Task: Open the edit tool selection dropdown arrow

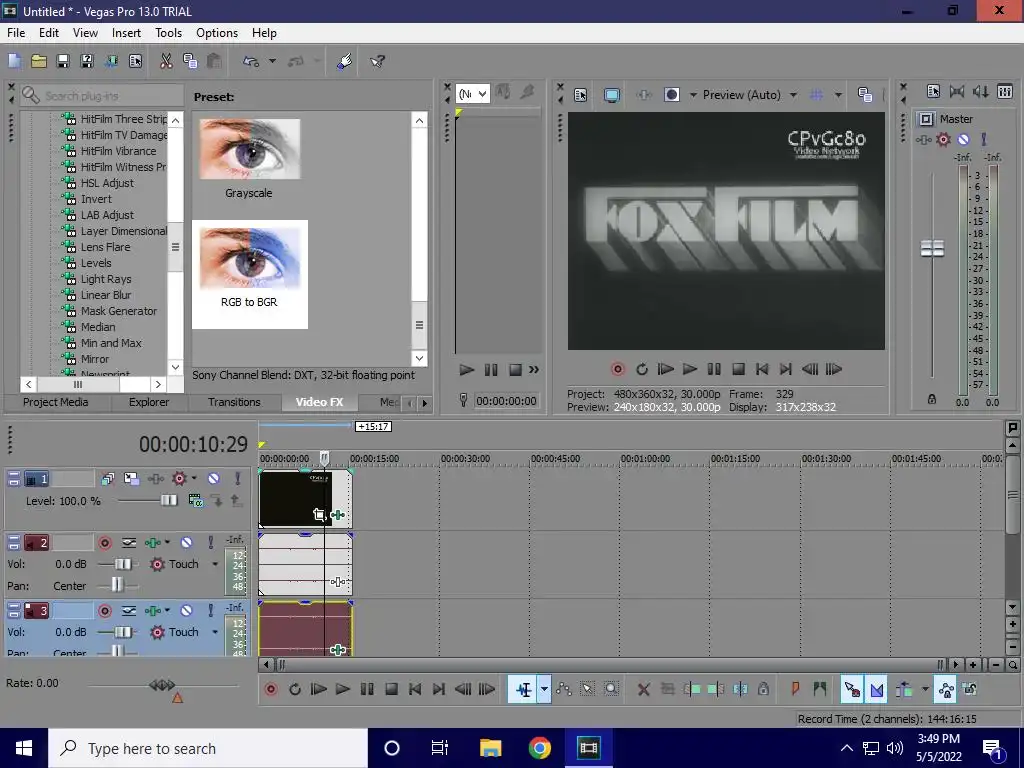Action: 544,689
